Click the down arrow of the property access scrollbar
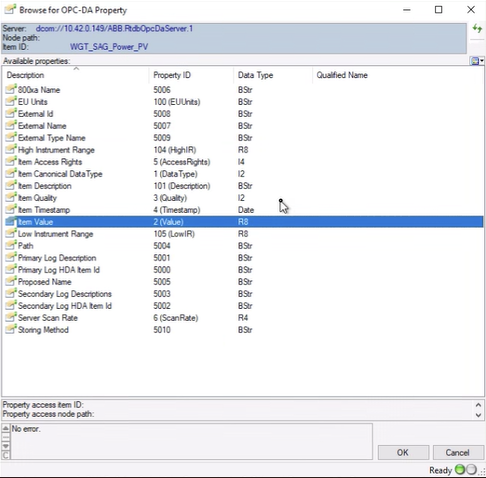 478,415
